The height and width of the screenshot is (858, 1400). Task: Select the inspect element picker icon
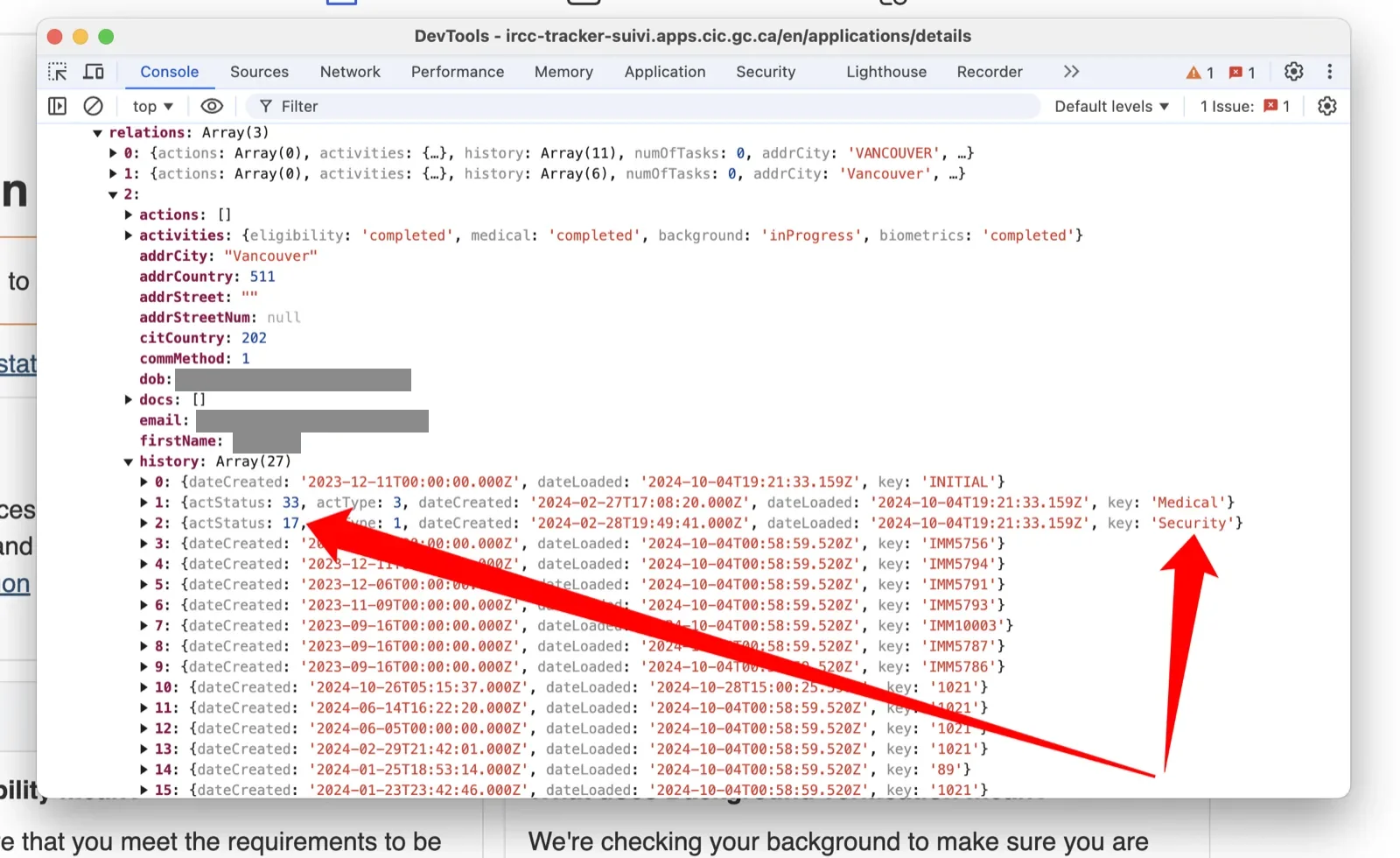(58, 72)
